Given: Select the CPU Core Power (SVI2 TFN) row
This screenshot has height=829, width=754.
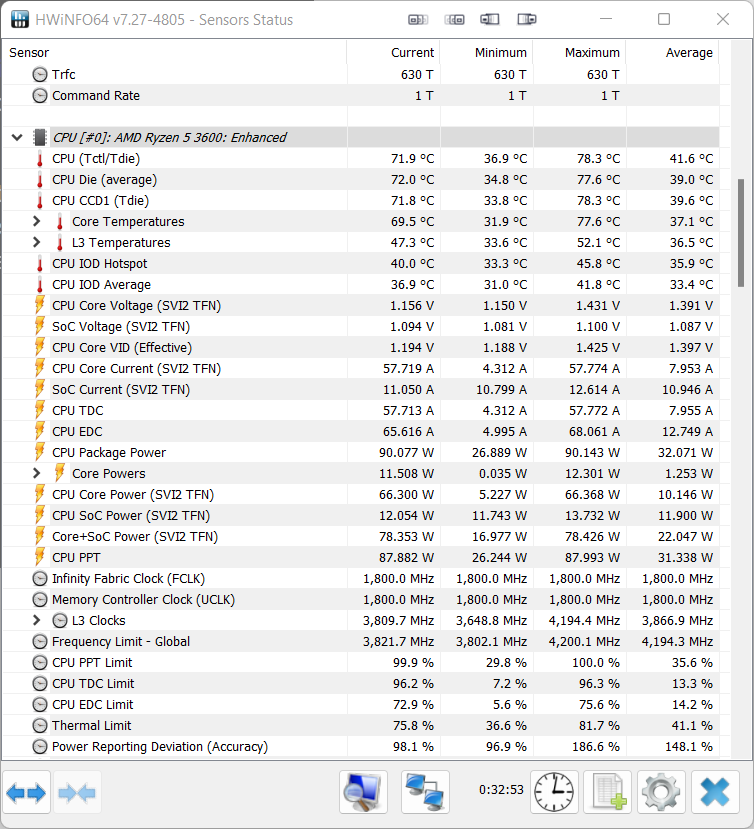Looking at the screenshot, I should (361, 494).
